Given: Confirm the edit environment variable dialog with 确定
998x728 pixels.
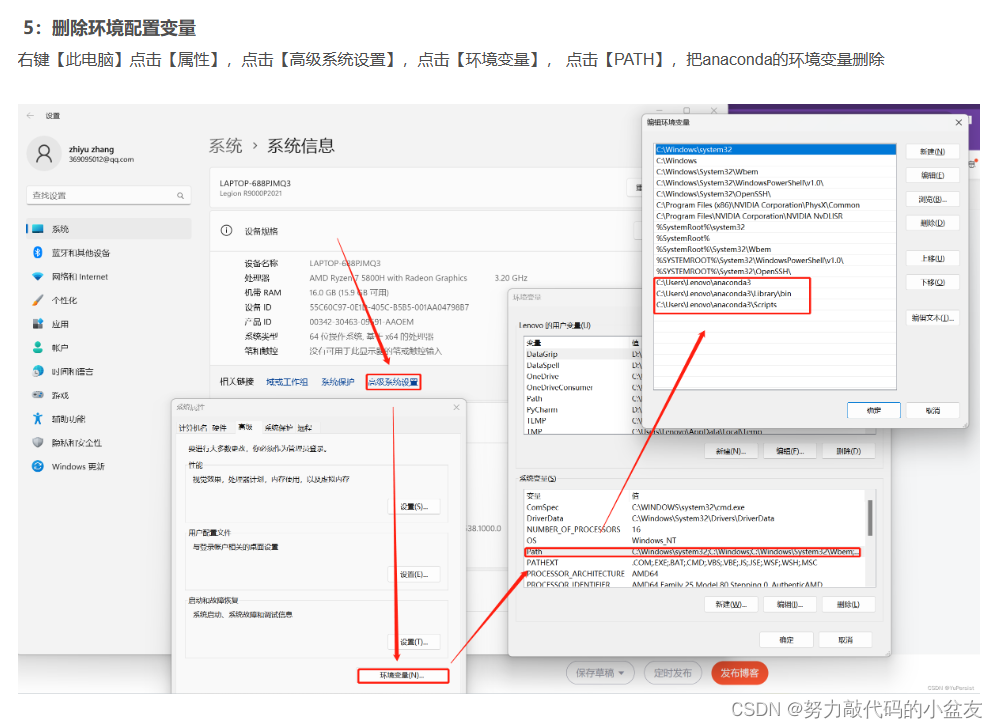Looking at the screenshot, I should pos(874,410).
